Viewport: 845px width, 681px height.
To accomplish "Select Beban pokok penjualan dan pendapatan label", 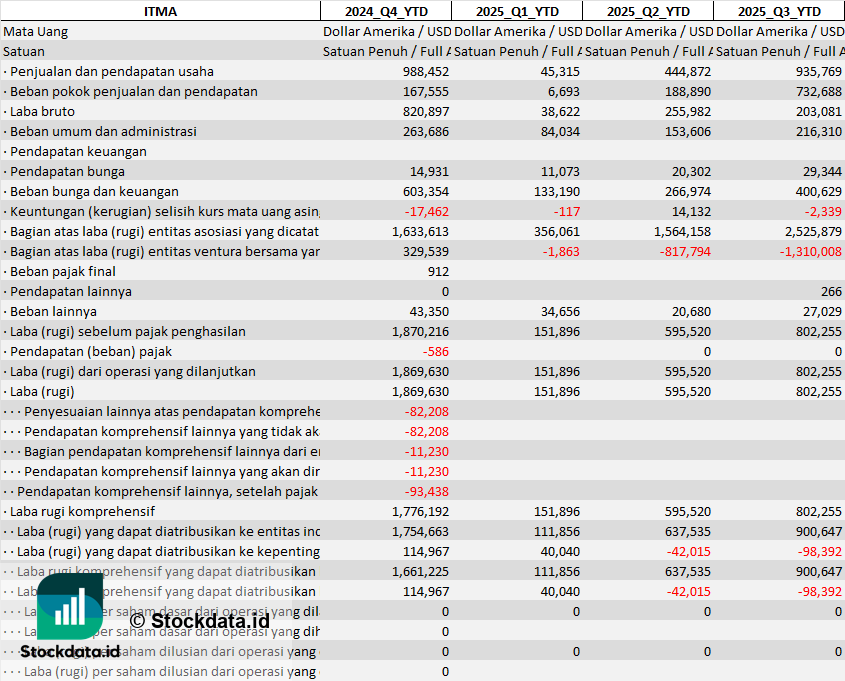I will (x=134, y=92).
